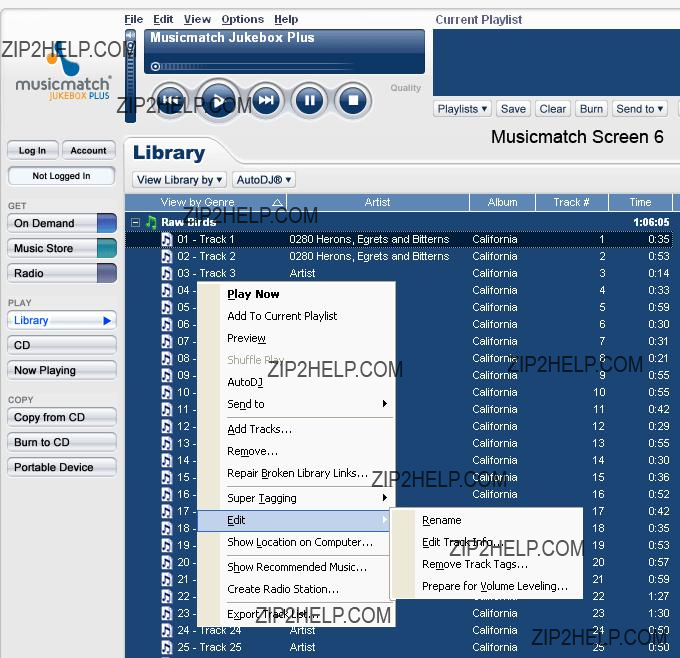Open the Help menu
The height and width of the screenshot is (658, 680).
point(286,20)
